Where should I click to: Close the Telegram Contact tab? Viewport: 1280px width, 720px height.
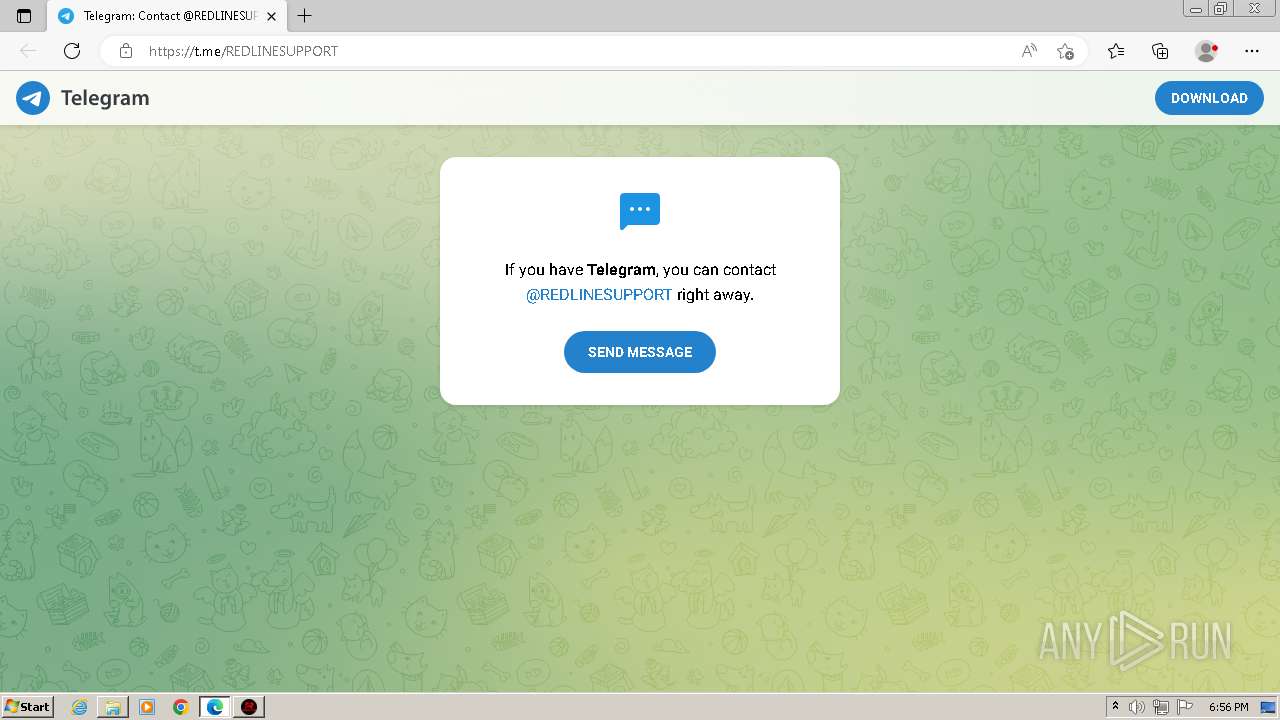271,16
